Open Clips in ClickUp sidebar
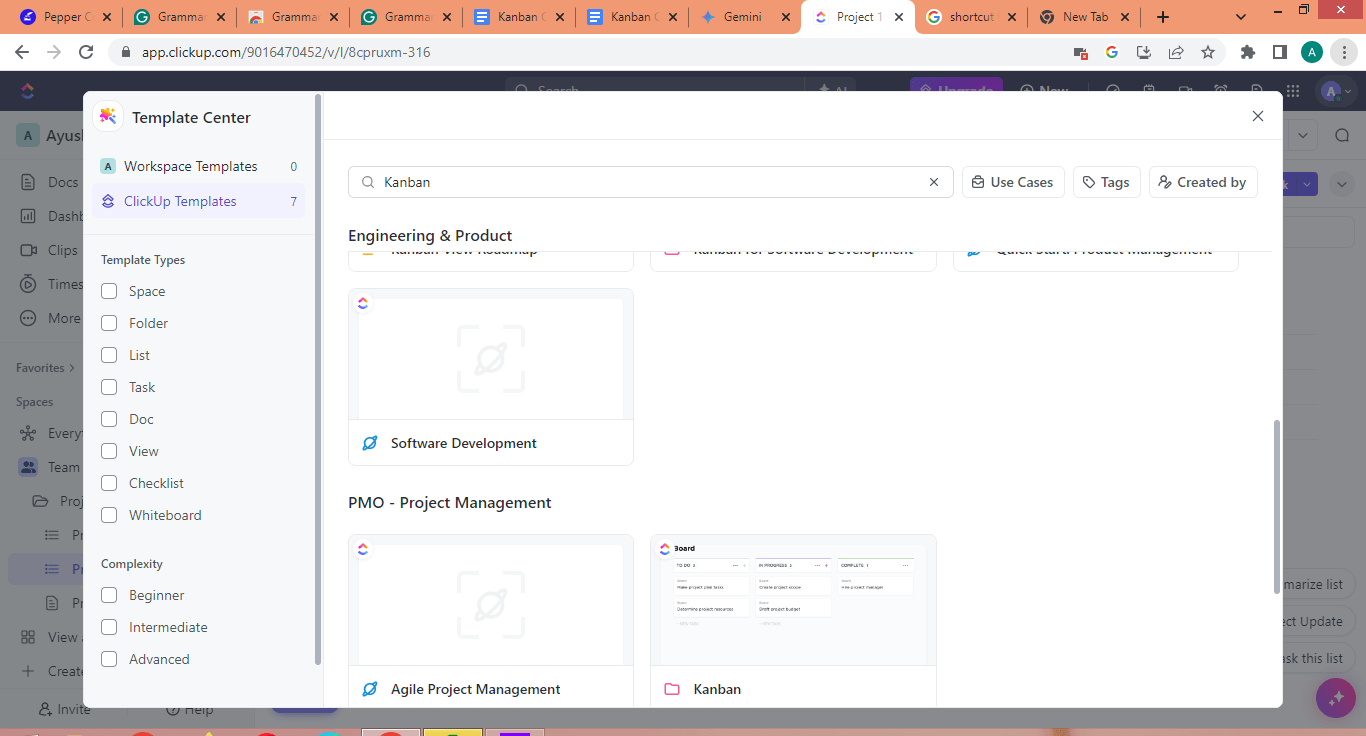This screenshot has width=1366, height=736. [51, 250]
